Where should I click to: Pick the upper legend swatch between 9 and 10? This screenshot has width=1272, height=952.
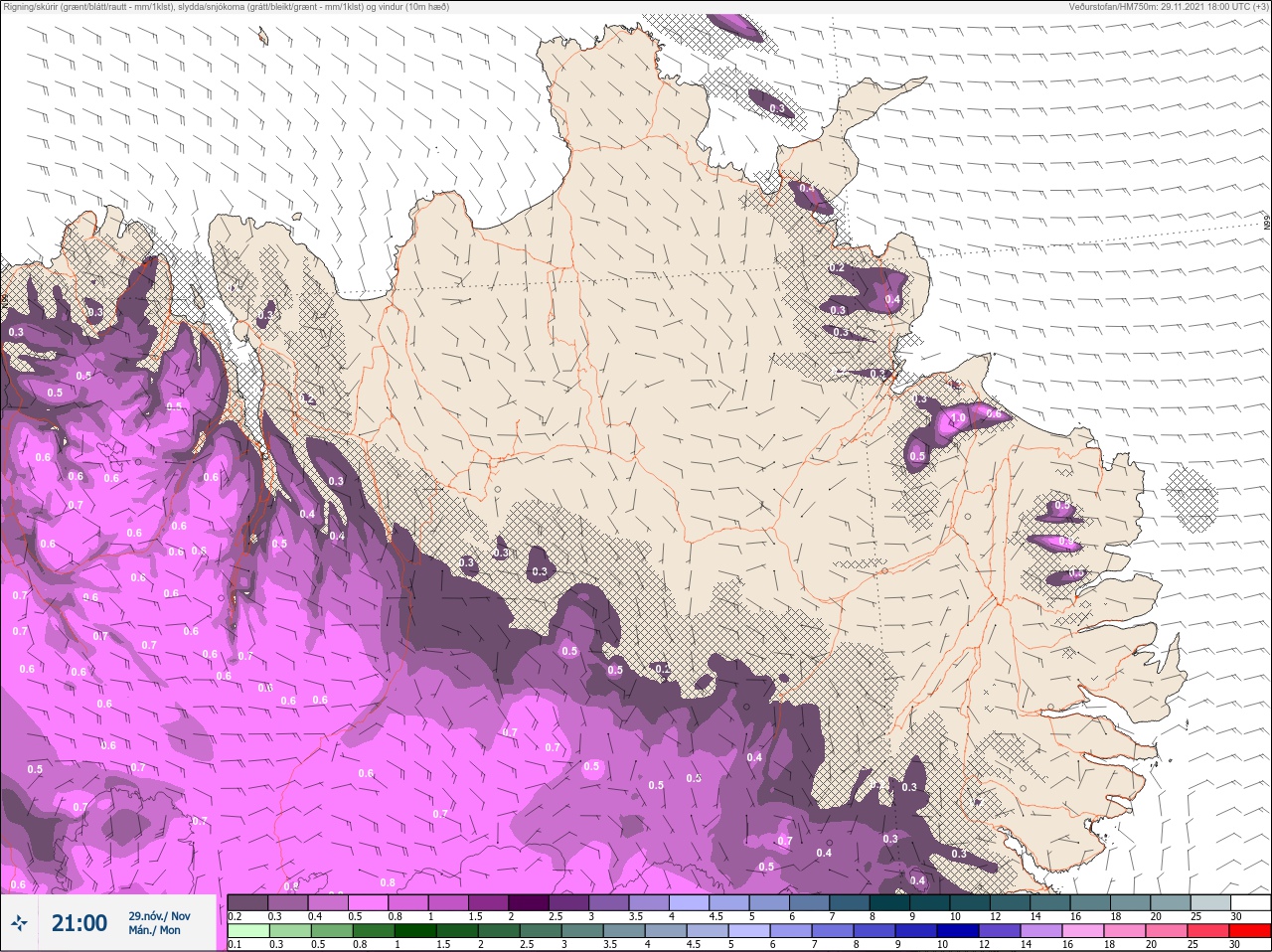(x=929, y=902)
